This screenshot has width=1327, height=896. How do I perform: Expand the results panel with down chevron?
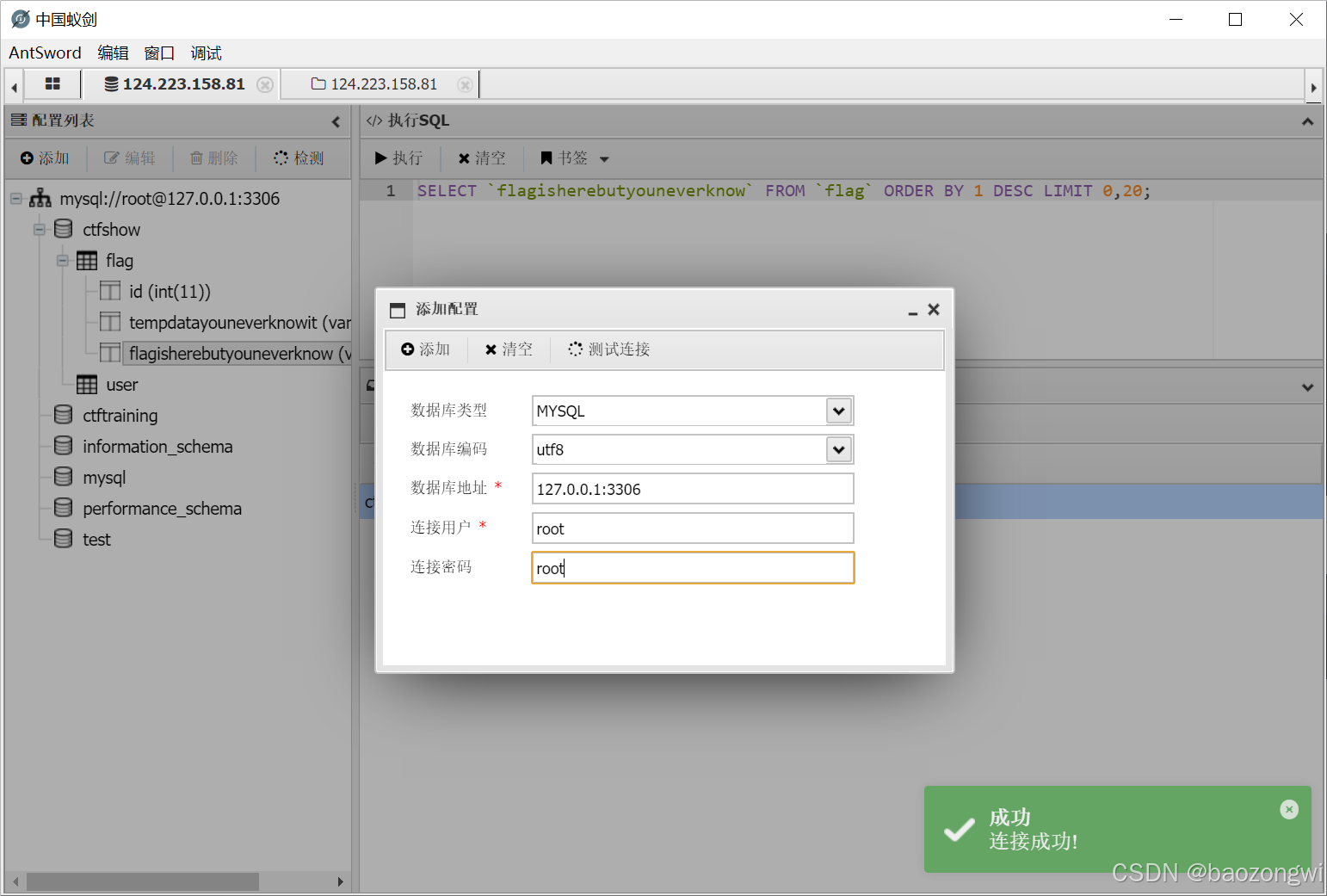[x=1307, y=387]
